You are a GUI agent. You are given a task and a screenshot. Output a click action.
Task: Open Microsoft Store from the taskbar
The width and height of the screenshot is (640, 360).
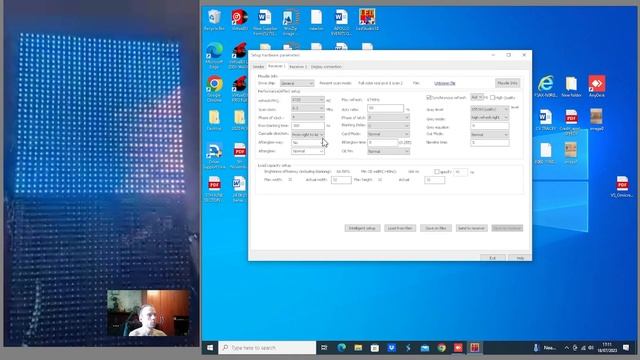[375, 348]
